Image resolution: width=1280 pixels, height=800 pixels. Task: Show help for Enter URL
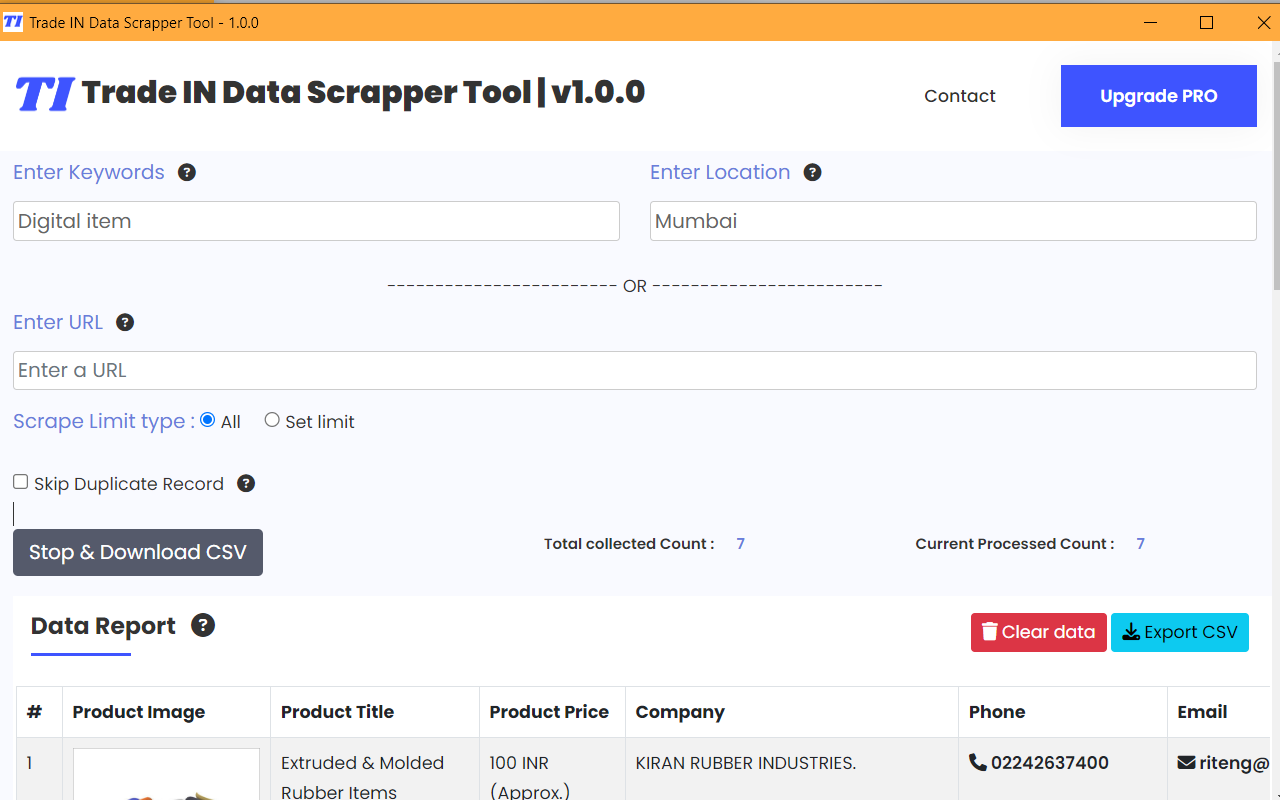[125, 322]
